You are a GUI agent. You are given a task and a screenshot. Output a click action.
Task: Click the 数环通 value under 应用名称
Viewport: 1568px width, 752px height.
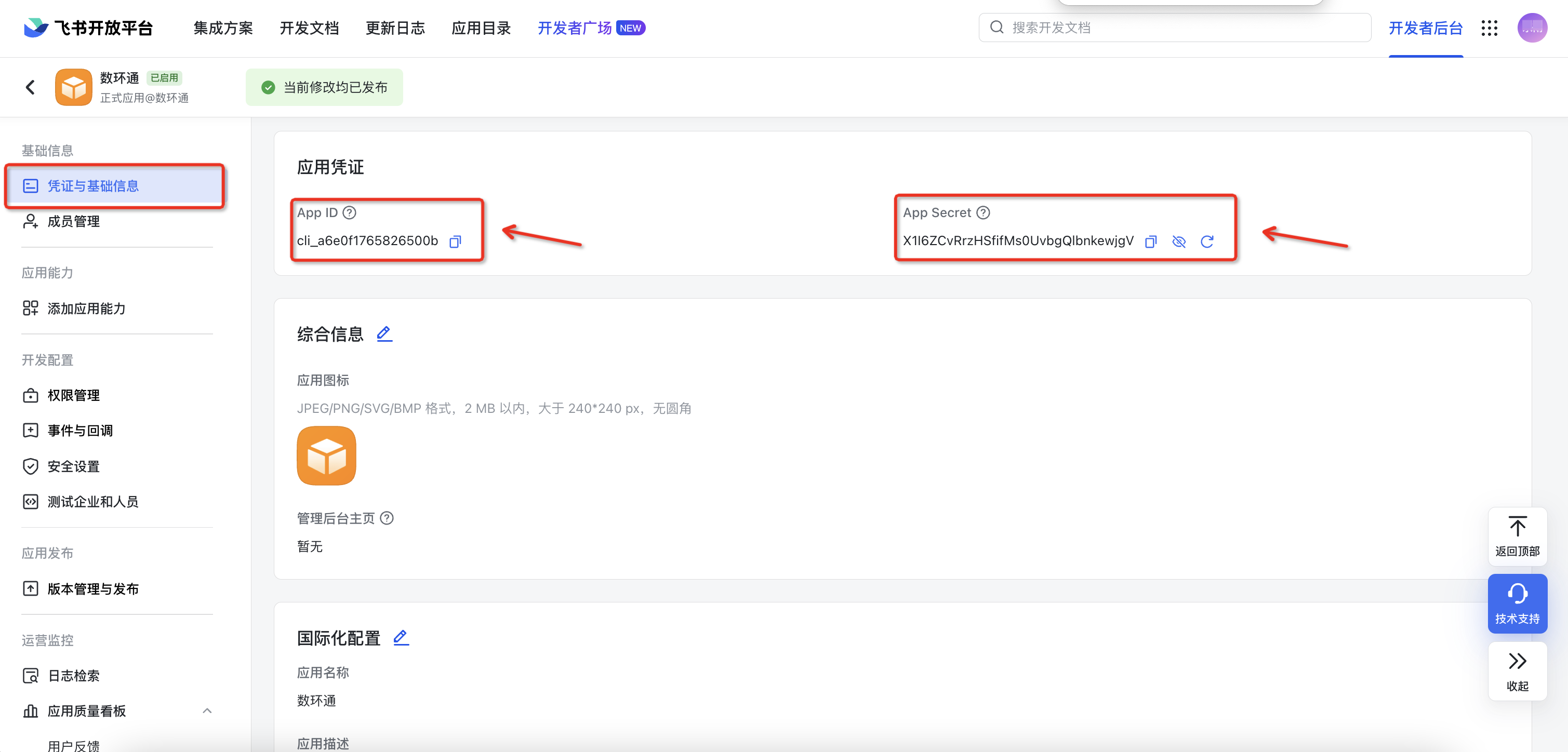click(316, 701)
